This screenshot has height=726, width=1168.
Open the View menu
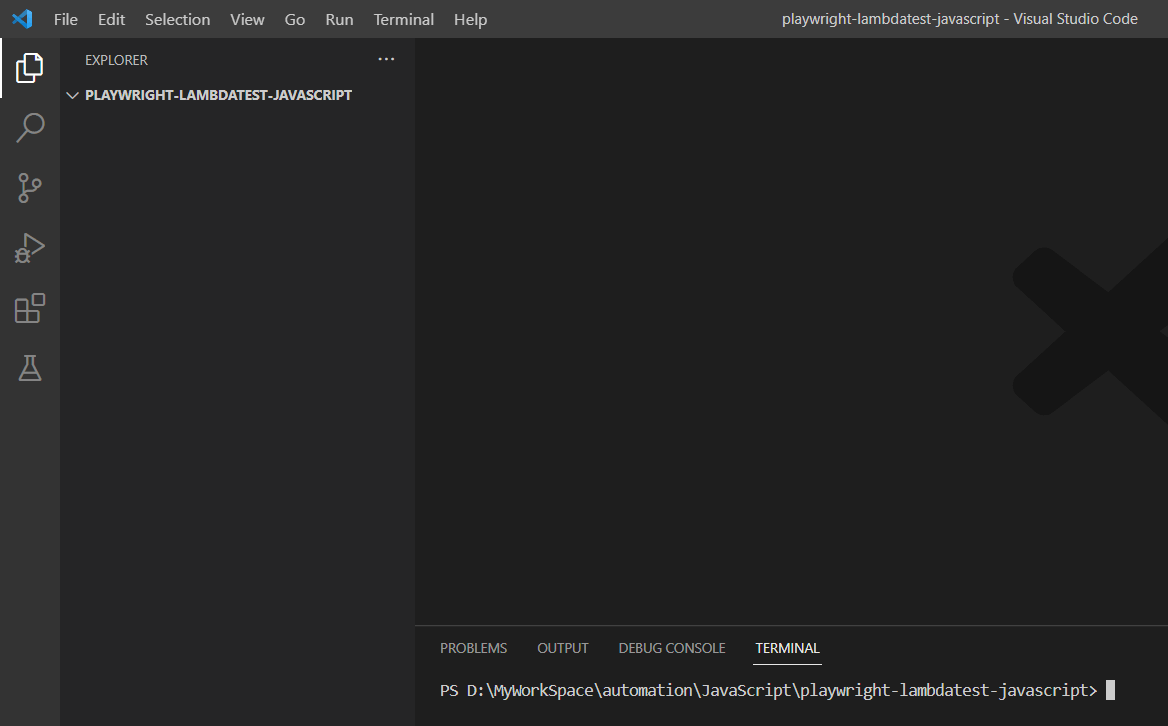pos(247,19)
